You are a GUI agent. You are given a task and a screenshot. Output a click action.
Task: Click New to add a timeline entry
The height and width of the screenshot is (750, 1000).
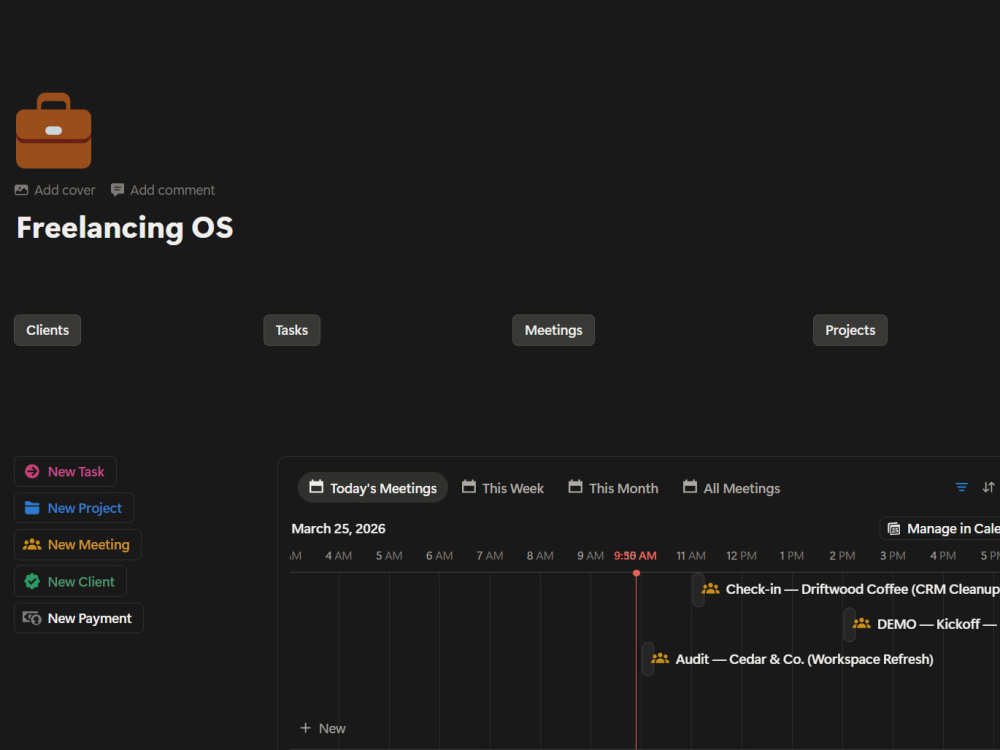(323, 728)
